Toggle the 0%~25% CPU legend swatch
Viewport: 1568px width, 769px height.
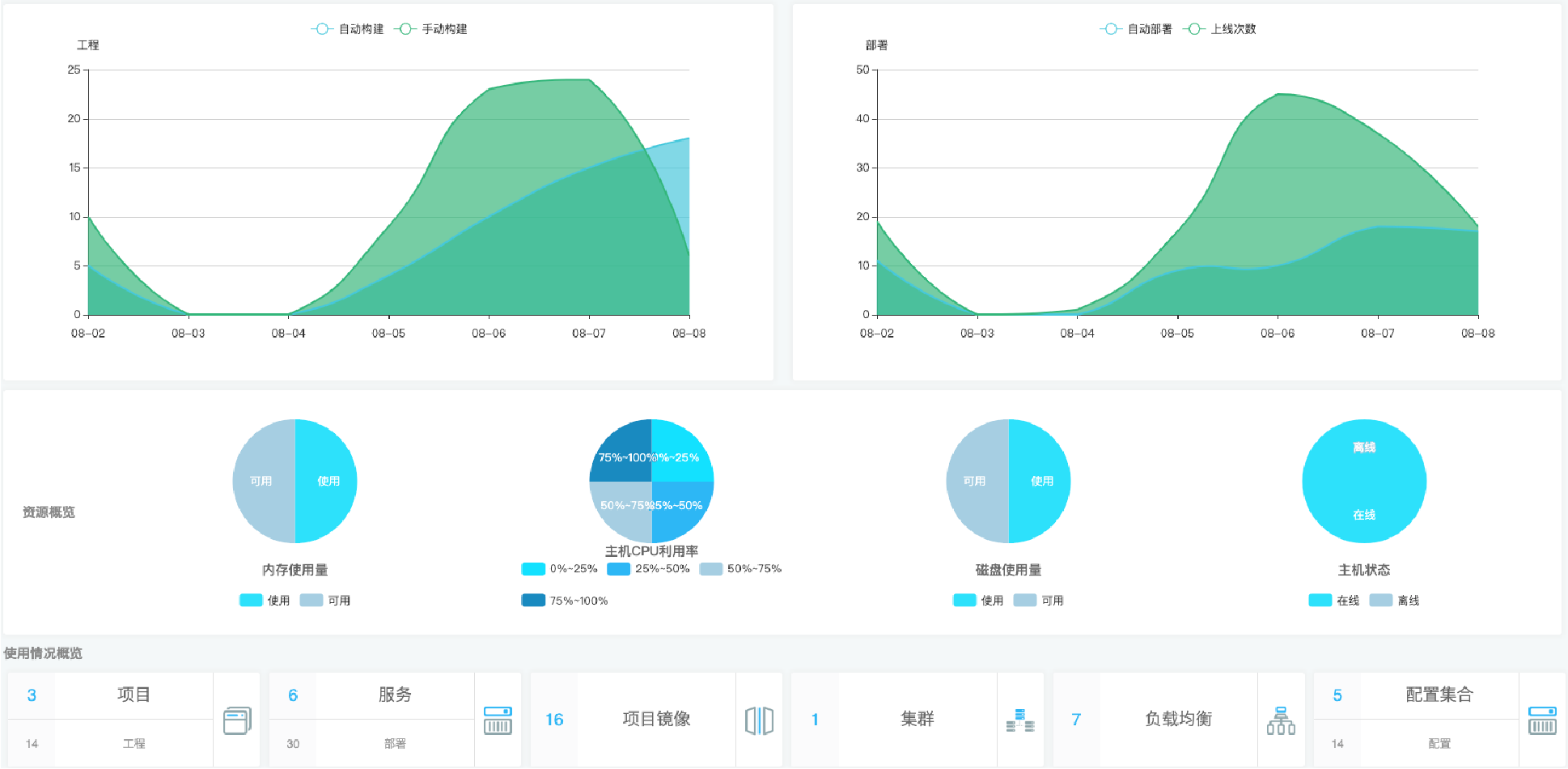(x=534, y=569)
